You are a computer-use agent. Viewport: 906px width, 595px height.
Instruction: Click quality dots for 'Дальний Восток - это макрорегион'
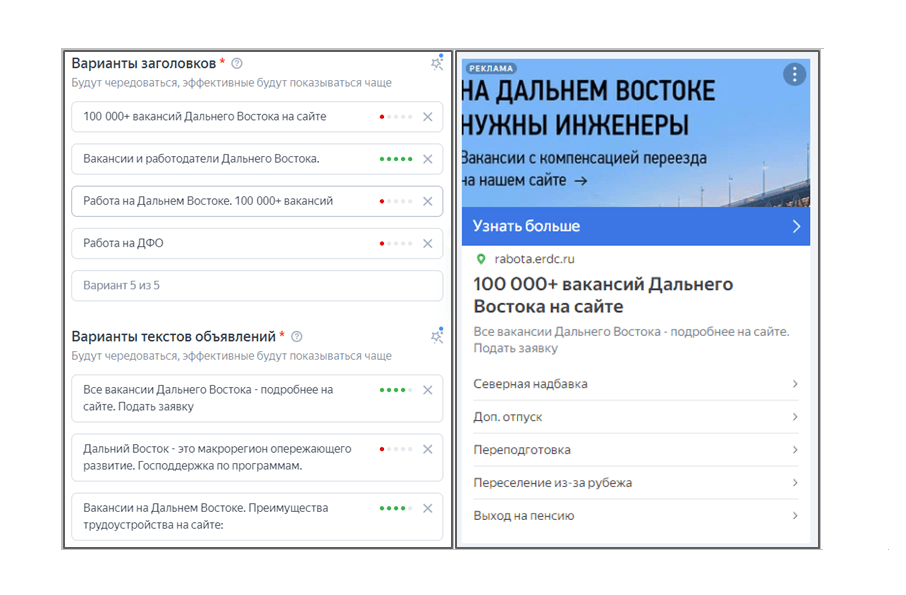pos(396,449)
